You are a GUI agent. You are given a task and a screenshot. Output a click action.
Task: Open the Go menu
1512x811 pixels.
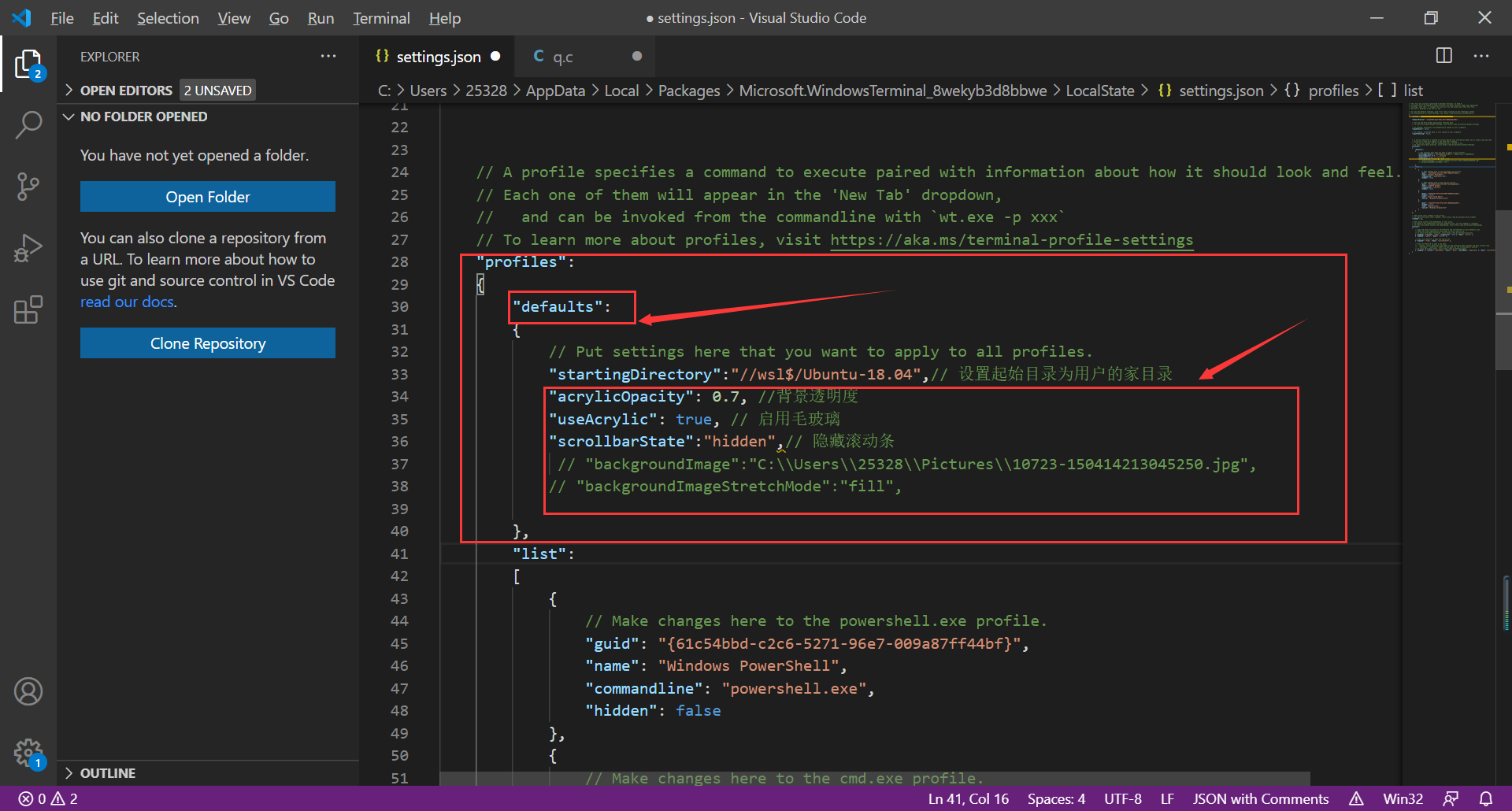coord(279,17)
